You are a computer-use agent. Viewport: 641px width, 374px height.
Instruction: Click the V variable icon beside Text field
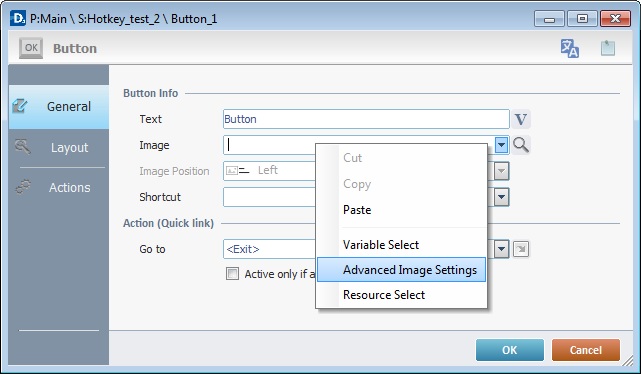[x=521, y=119]
